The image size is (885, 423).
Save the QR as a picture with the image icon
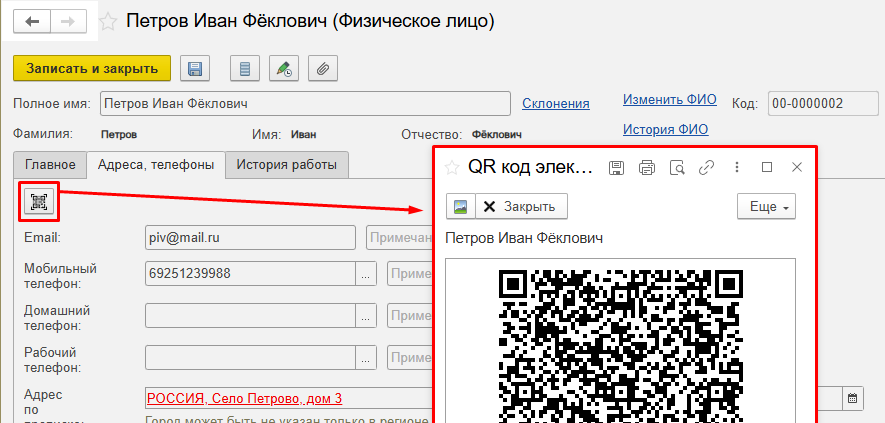point(461,206)
